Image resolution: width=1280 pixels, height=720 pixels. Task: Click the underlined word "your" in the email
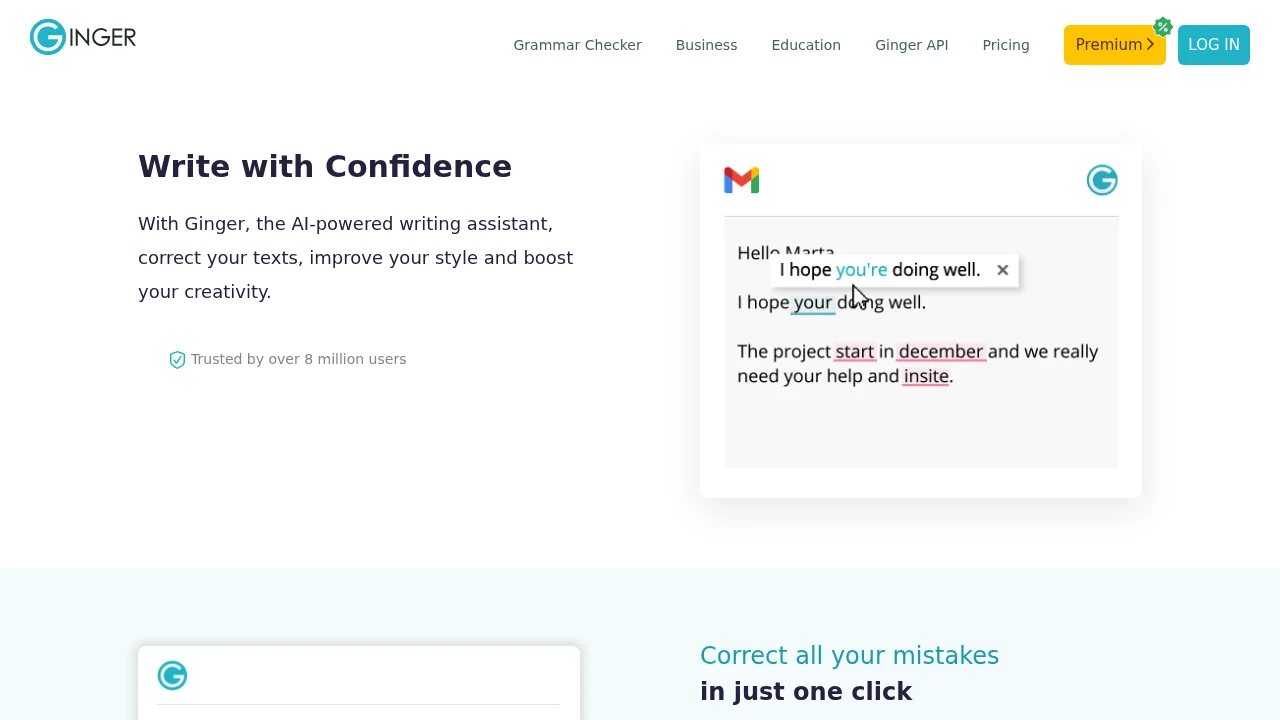tap(812, 303)
